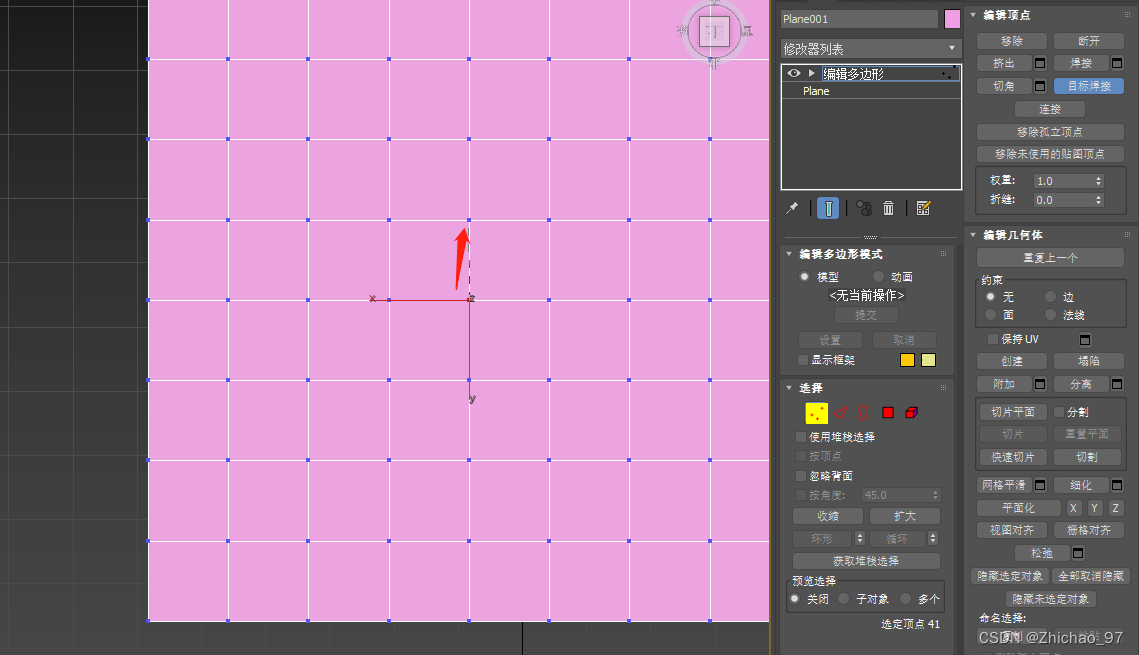Click the ViewCube top face
Image resolution: width=1139 pixels, height=655 pixels.
click(714, 31)
